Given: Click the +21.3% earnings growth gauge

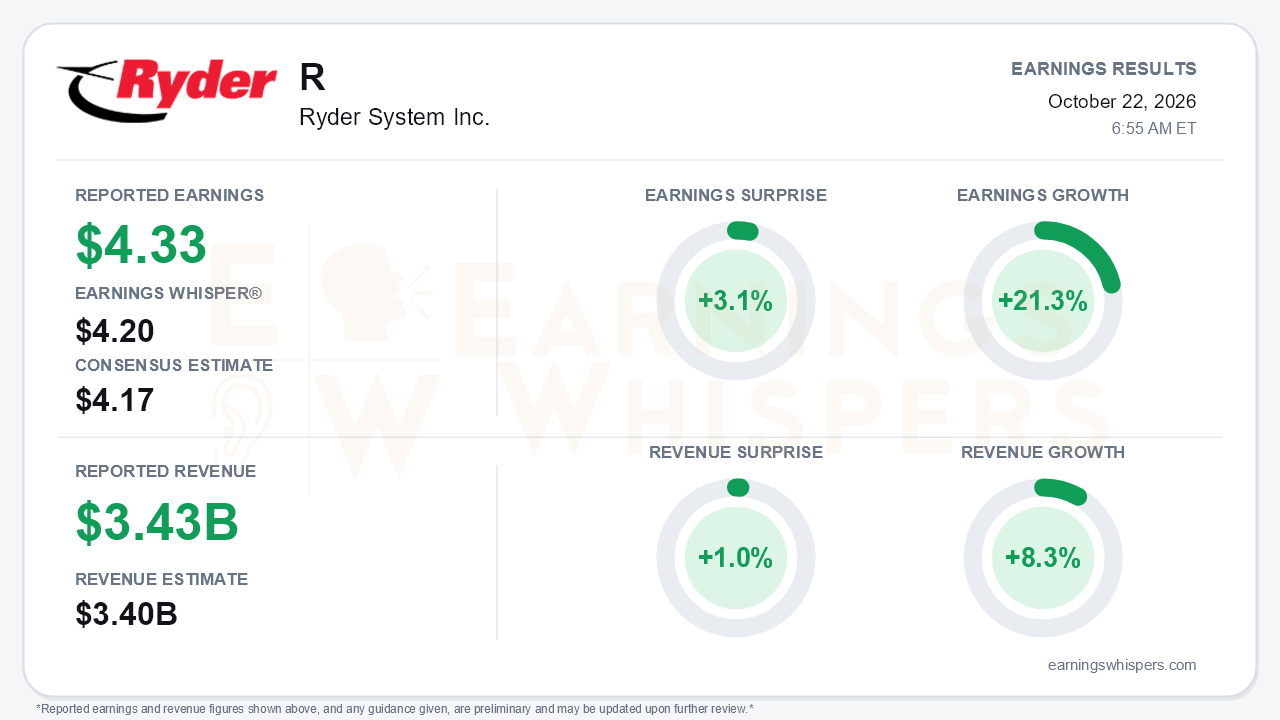Looking at the screenshot, I should tap(1043, 301).
